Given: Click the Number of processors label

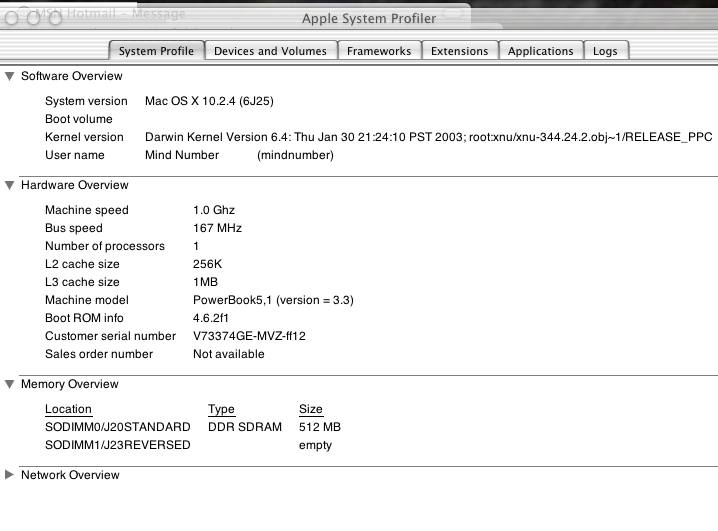Looking at the screenshot, I should 104,246.
